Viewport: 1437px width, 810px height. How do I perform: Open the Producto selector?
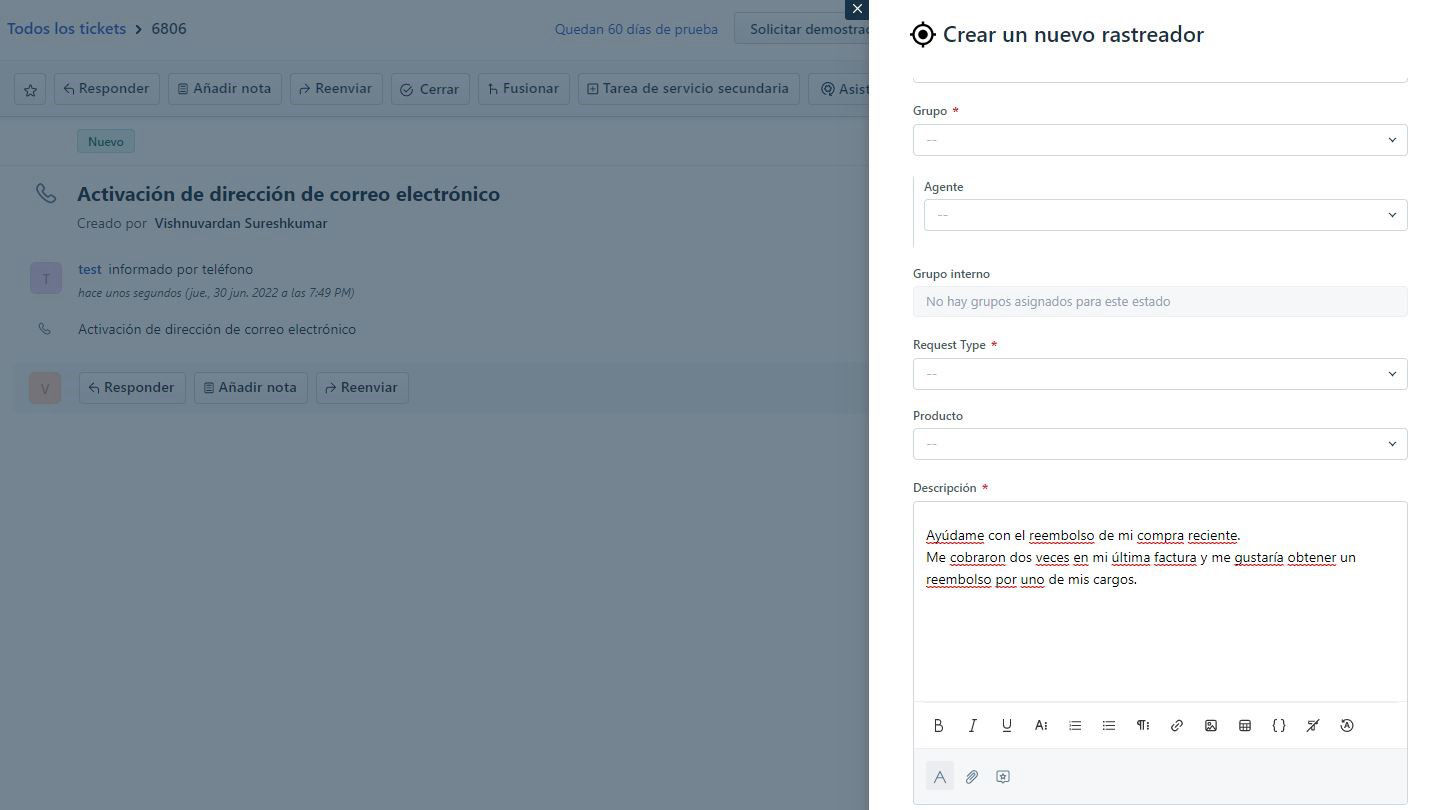[x=1159, y=443]
